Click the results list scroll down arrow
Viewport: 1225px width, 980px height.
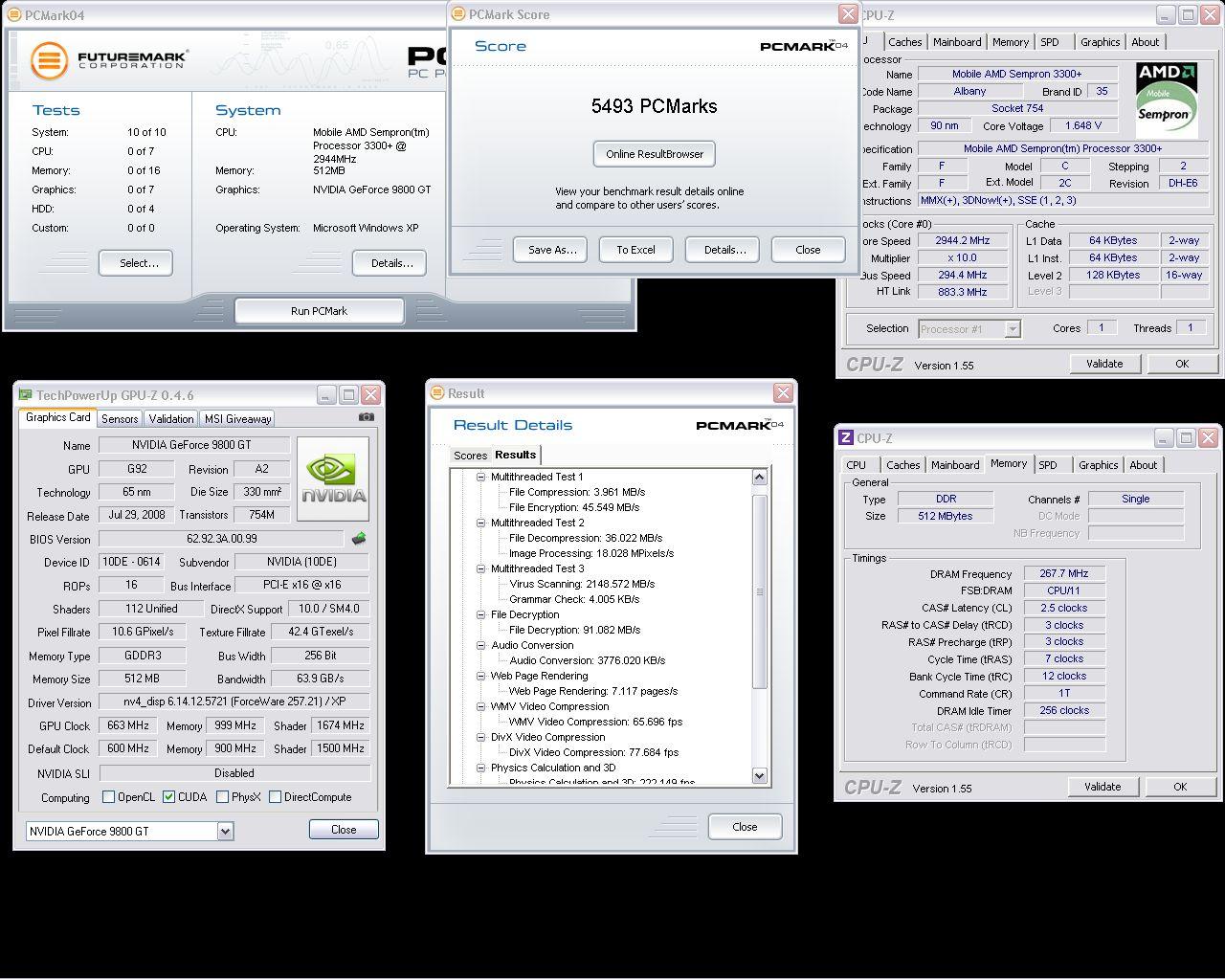coord(760,776)
